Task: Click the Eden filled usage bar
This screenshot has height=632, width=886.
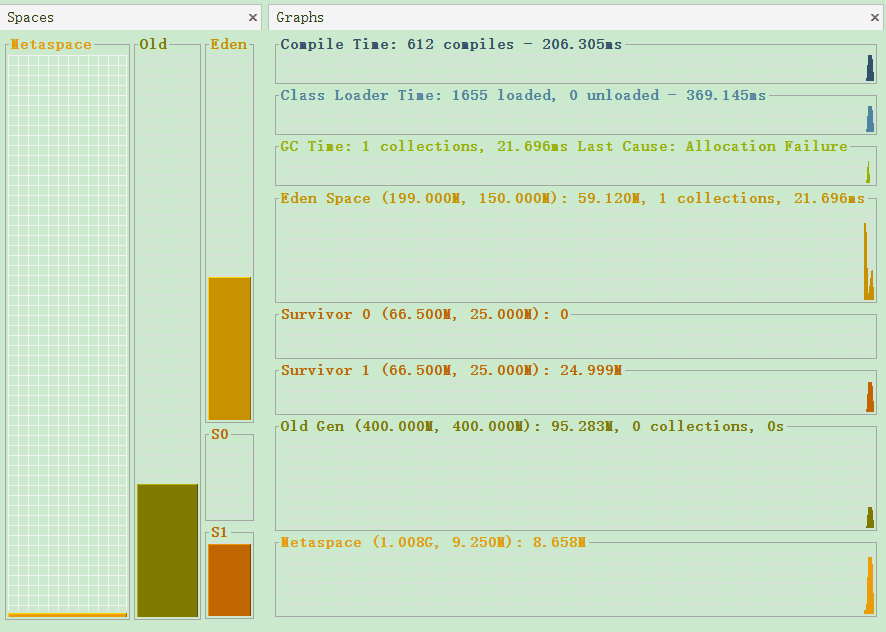Action: point(229,349)
